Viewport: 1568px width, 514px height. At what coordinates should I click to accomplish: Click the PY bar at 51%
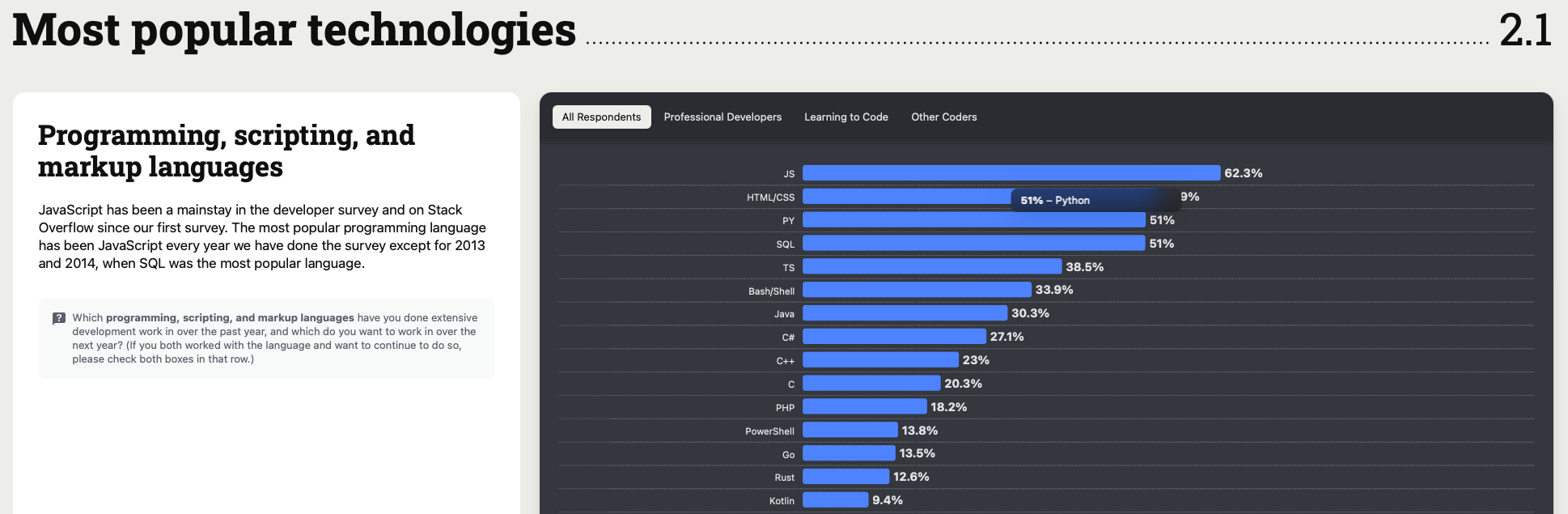click(973, 220)
